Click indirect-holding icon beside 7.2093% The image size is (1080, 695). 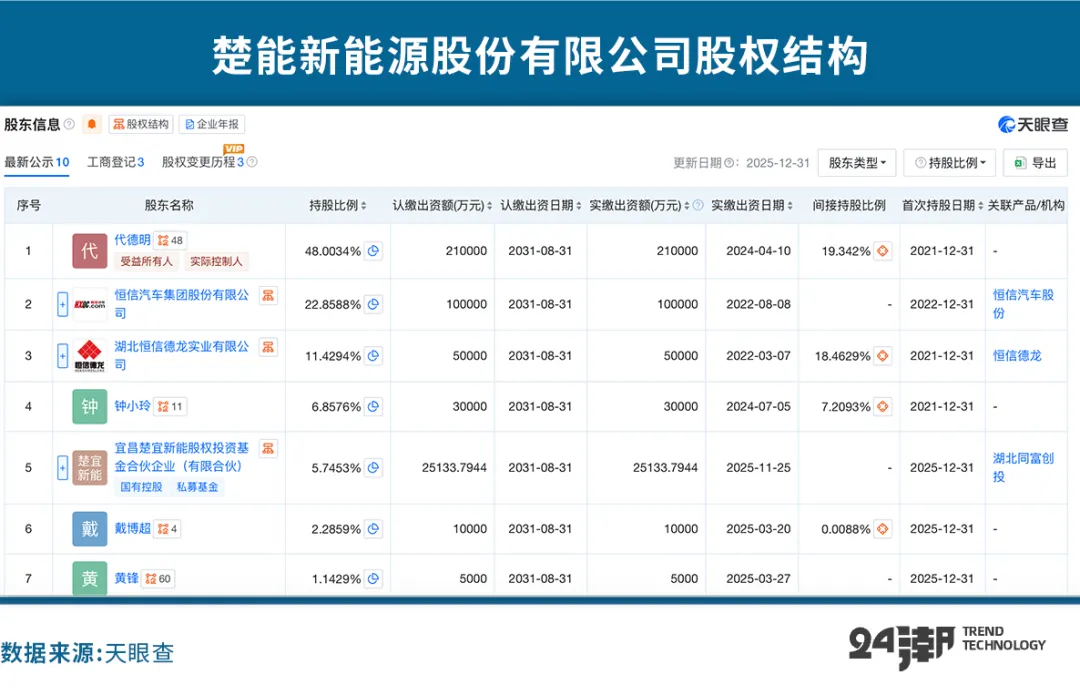coord(882,406)
